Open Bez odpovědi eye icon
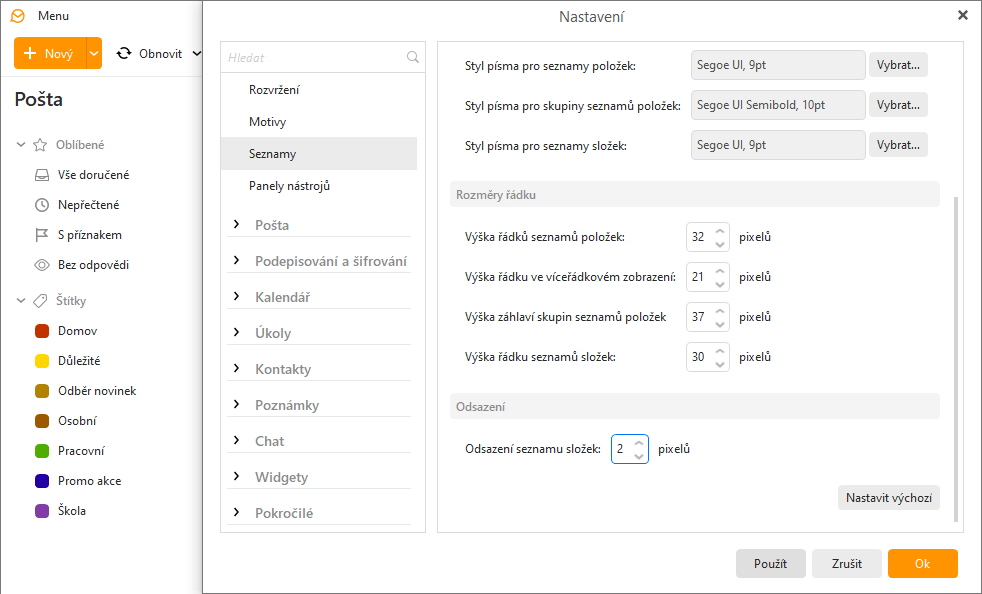Viewport: 982px width, 594px height. tap(41, 265)
